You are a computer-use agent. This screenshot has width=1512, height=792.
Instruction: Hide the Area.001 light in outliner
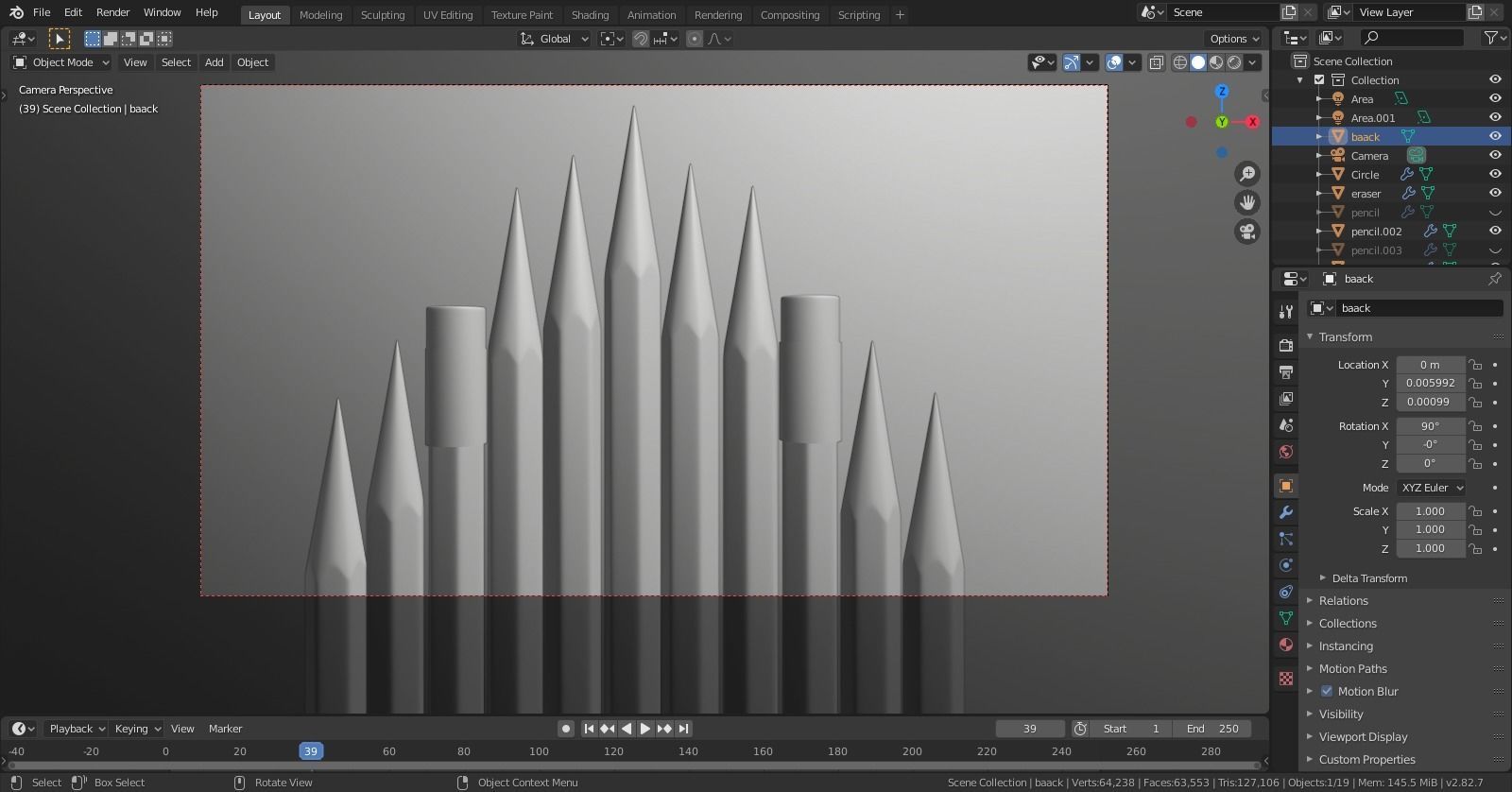coord(1495,117)
